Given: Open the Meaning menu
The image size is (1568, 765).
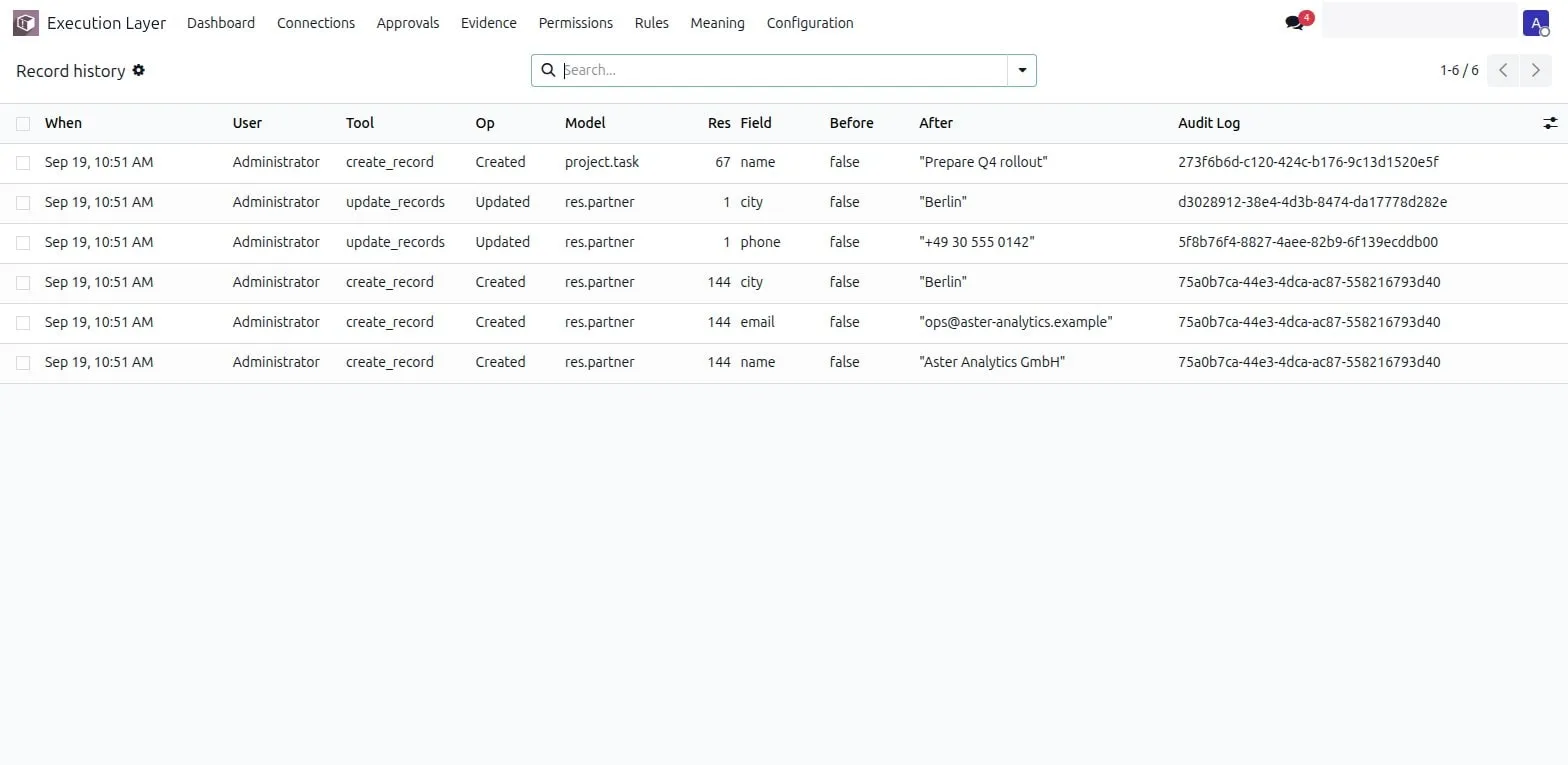Looking at the screenshot, I should tap(718, 23).
